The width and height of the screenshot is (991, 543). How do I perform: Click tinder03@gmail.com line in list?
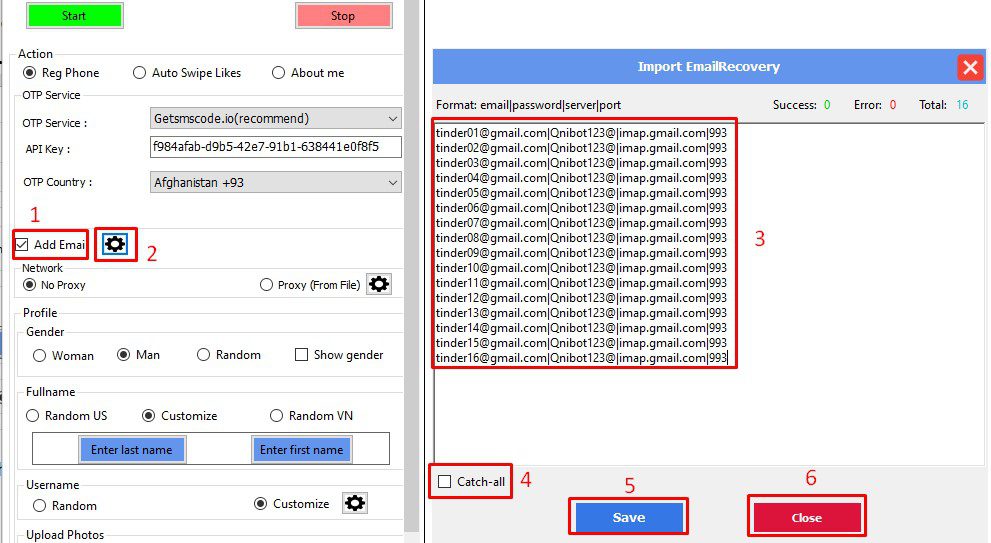tap(581, 163)
